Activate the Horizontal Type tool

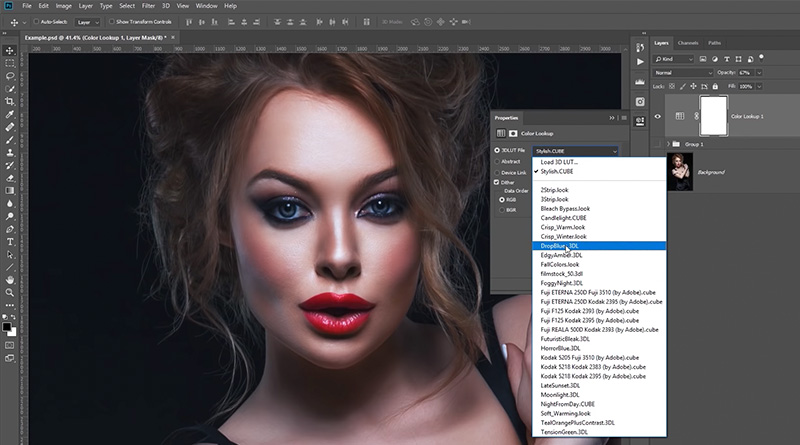10,242
